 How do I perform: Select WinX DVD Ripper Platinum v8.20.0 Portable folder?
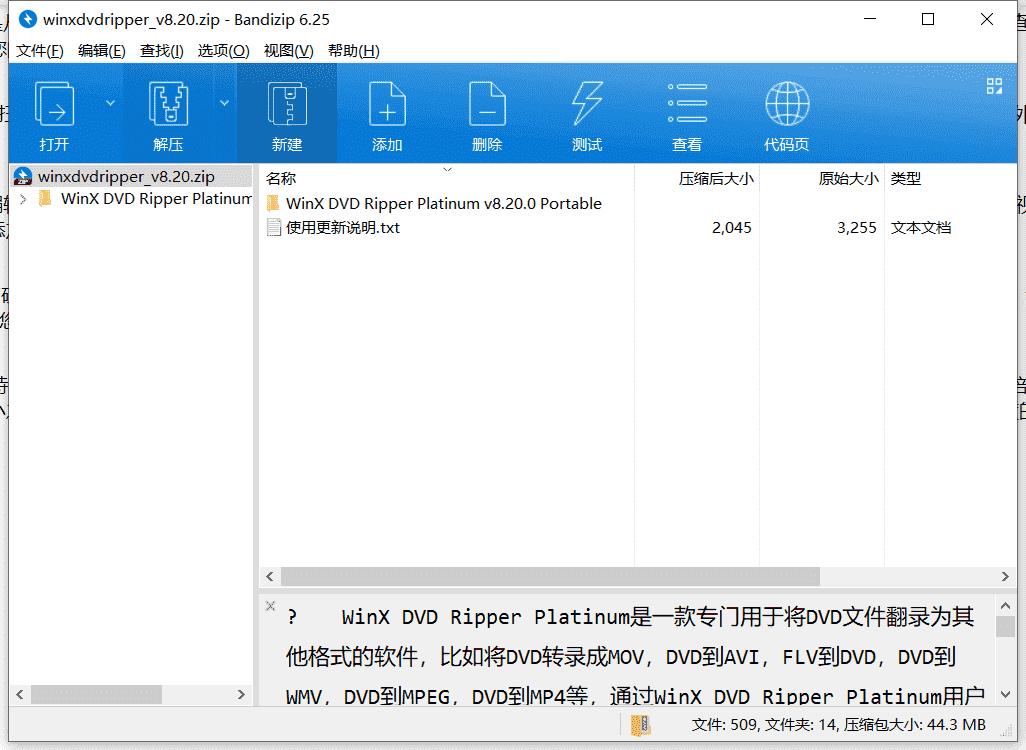click(444, 204)
